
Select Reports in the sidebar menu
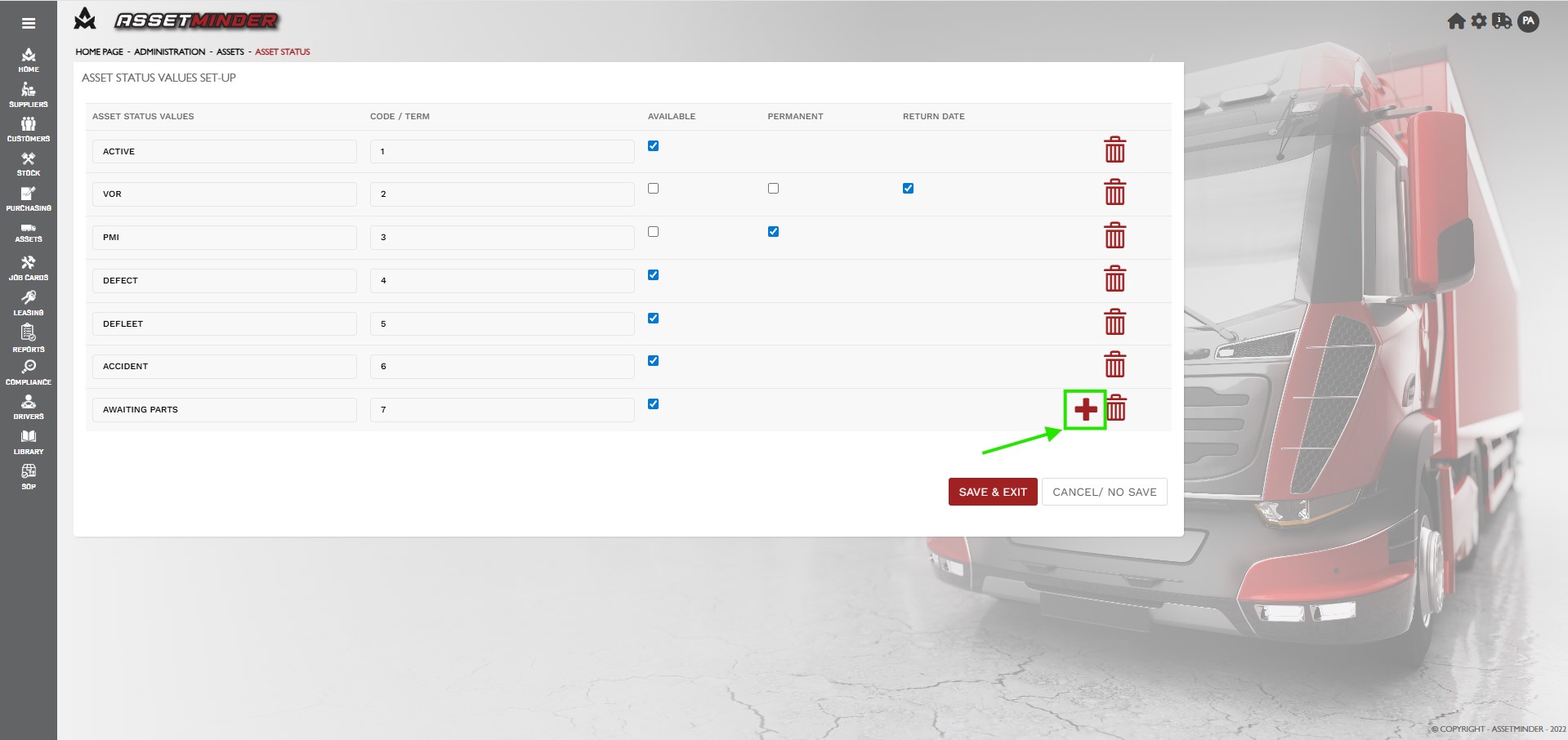[29, 338]
